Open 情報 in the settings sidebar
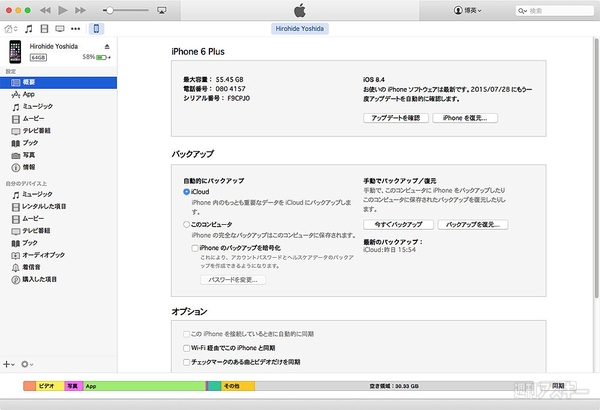The image size is (600, 410). [59, 167]
